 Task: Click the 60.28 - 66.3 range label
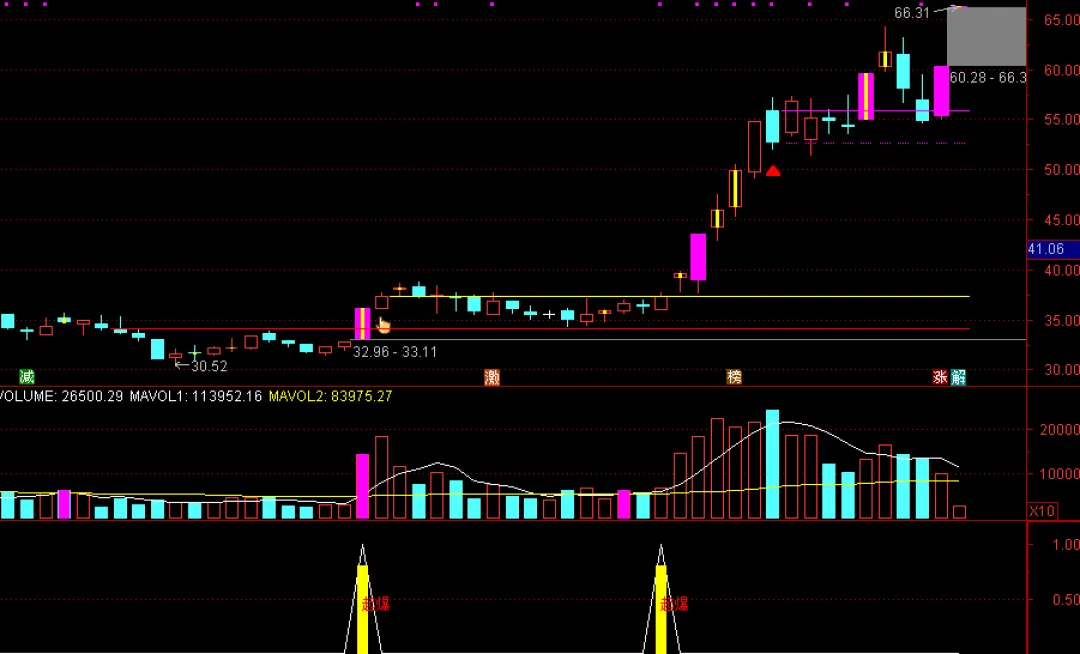click(x=988, y=78)
